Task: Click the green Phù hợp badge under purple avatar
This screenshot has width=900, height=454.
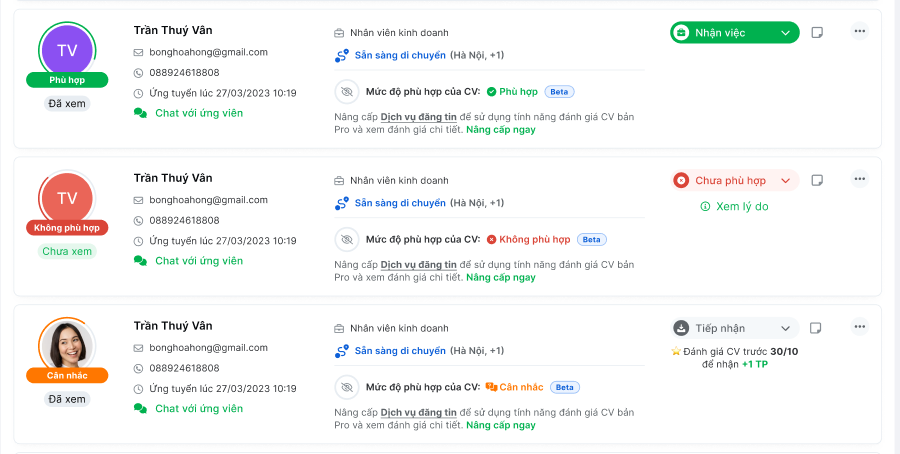Action: click(x=67, y=80)
